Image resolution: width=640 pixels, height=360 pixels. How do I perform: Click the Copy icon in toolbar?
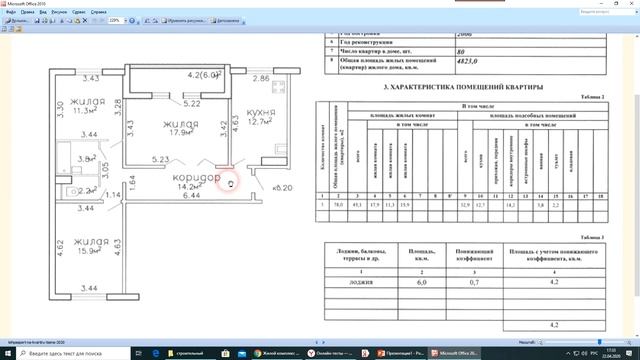point(69,20)
